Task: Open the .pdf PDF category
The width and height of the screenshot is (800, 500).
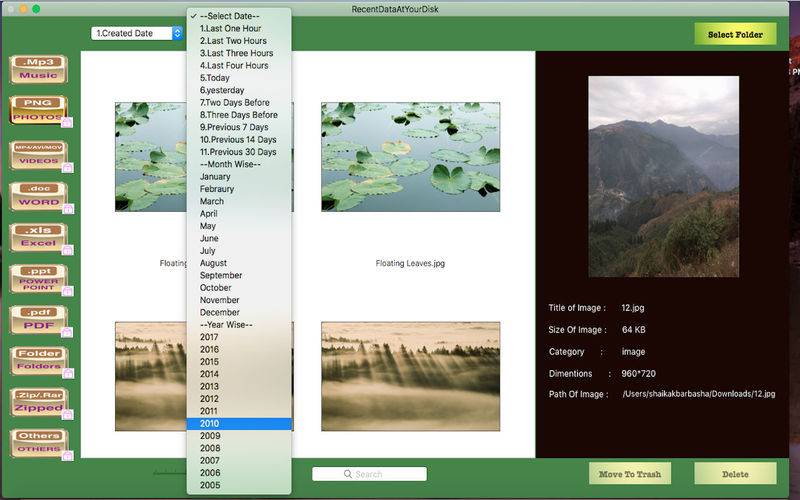Action: [39, 320]
